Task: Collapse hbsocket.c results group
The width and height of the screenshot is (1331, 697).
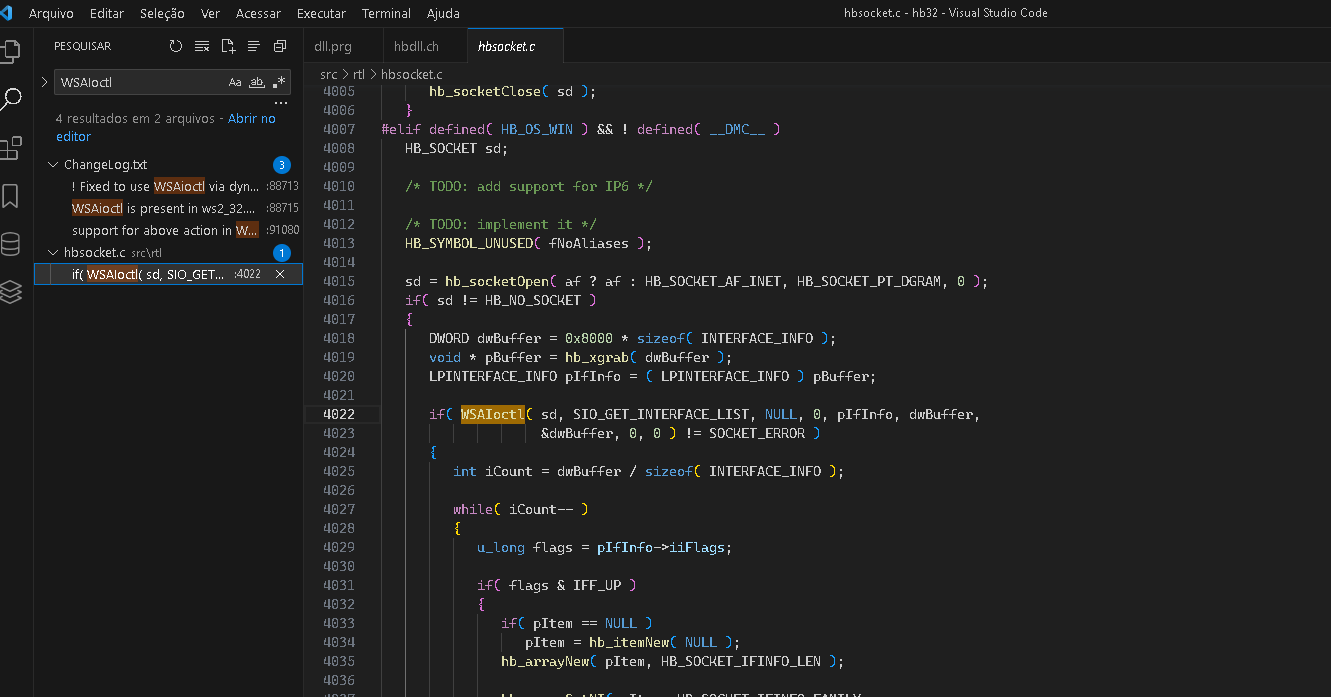Action: [x=53, y=253]
